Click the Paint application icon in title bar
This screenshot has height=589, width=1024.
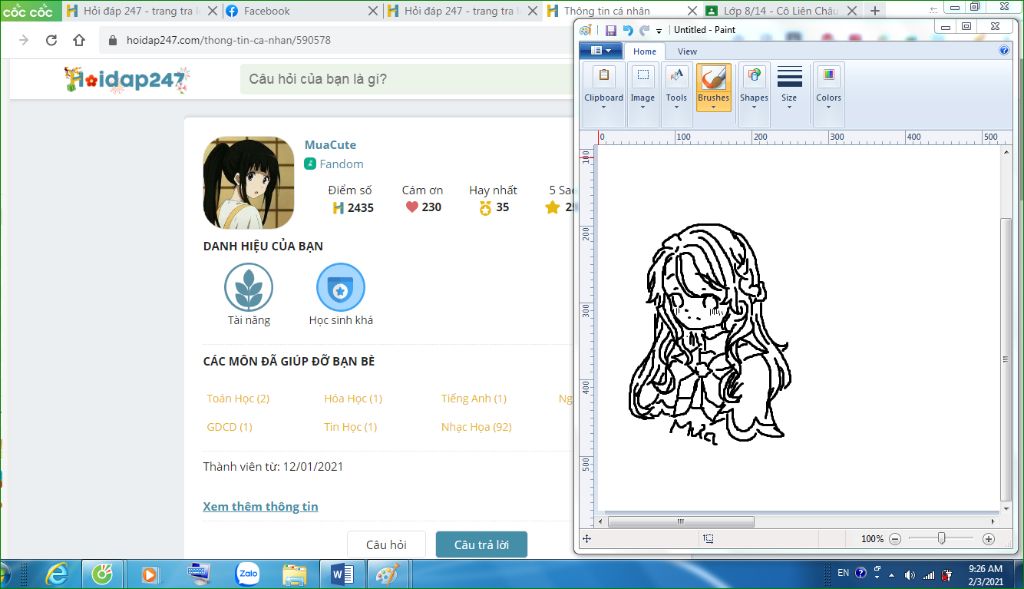[586, 30]
